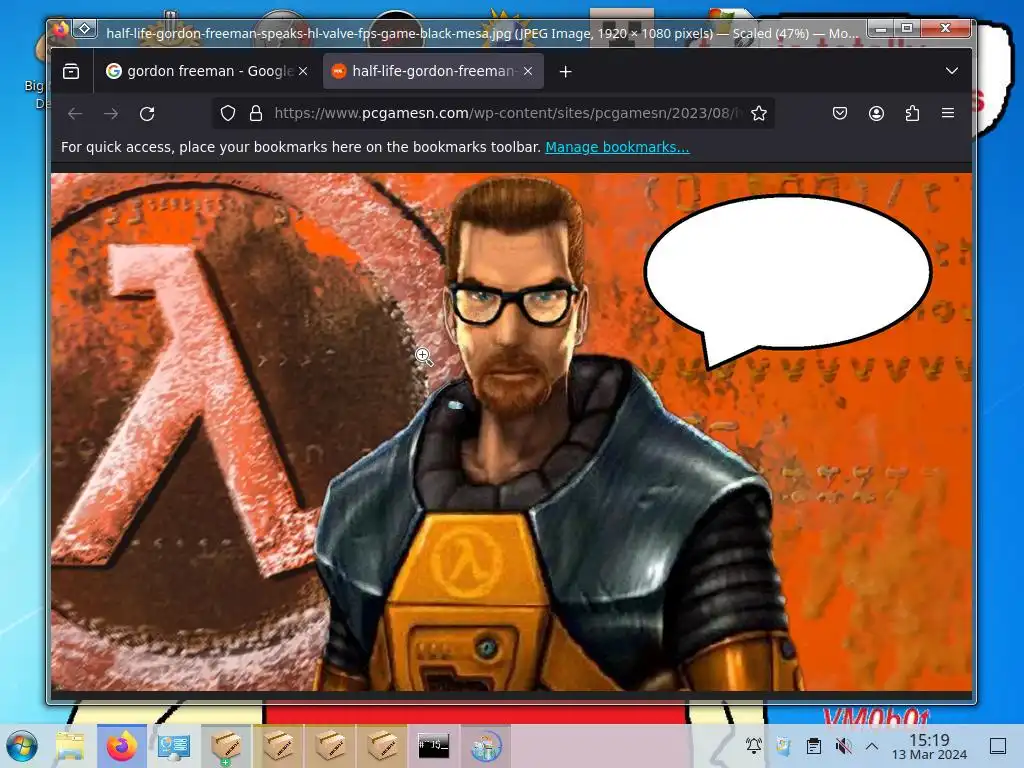
Task: Open the monitor settings taskbar icon
Action: [174, 746]
